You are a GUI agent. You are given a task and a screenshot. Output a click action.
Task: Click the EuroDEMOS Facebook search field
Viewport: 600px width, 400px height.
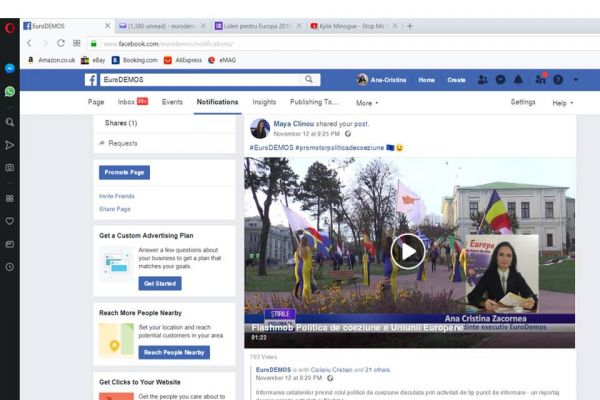click(201, 80)
